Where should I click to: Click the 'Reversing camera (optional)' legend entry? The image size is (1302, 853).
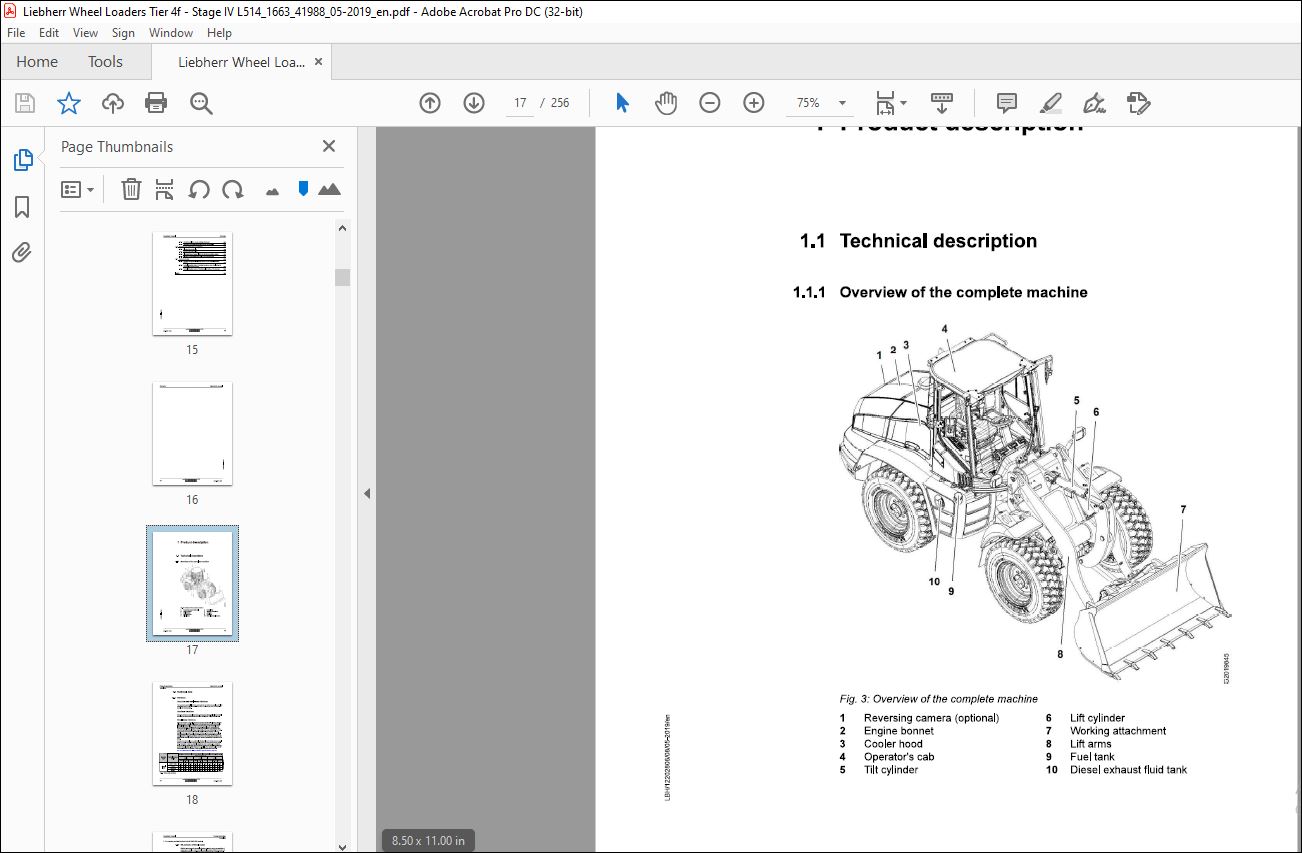(x=931, y=718)
